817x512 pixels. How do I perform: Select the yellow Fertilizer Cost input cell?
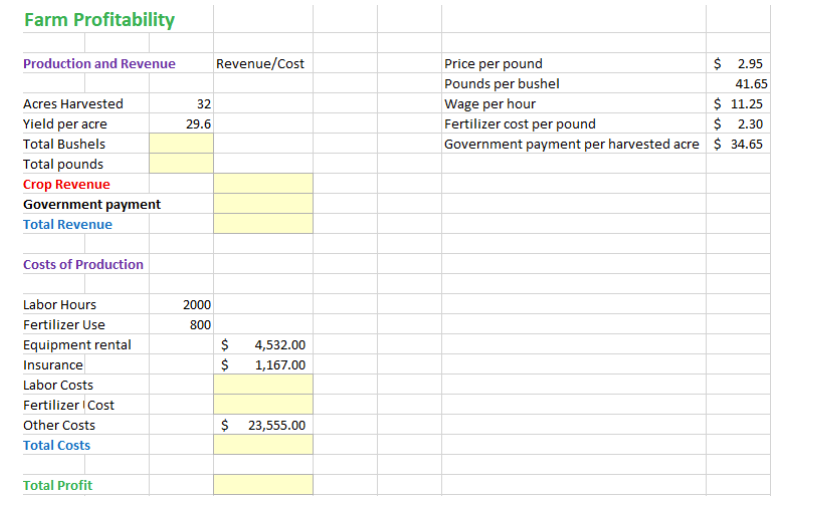(263, 405)
